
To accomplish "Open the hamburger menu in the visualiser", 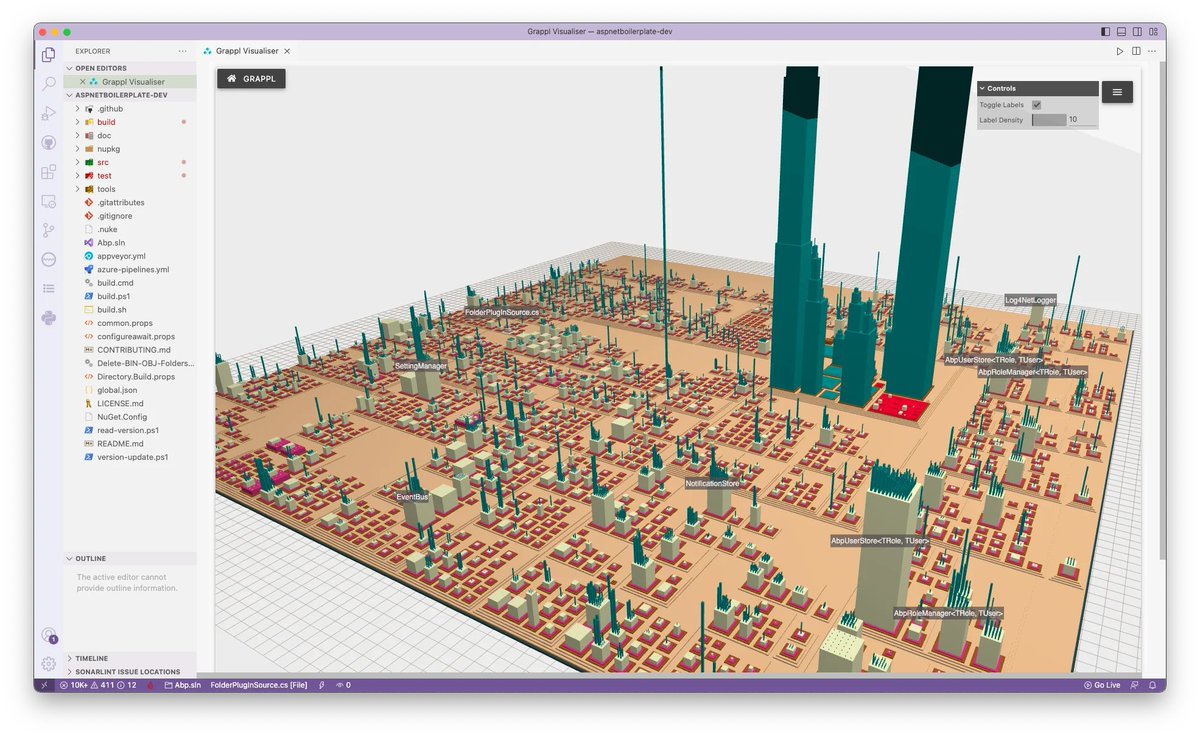I will [x=1117, y=92].
